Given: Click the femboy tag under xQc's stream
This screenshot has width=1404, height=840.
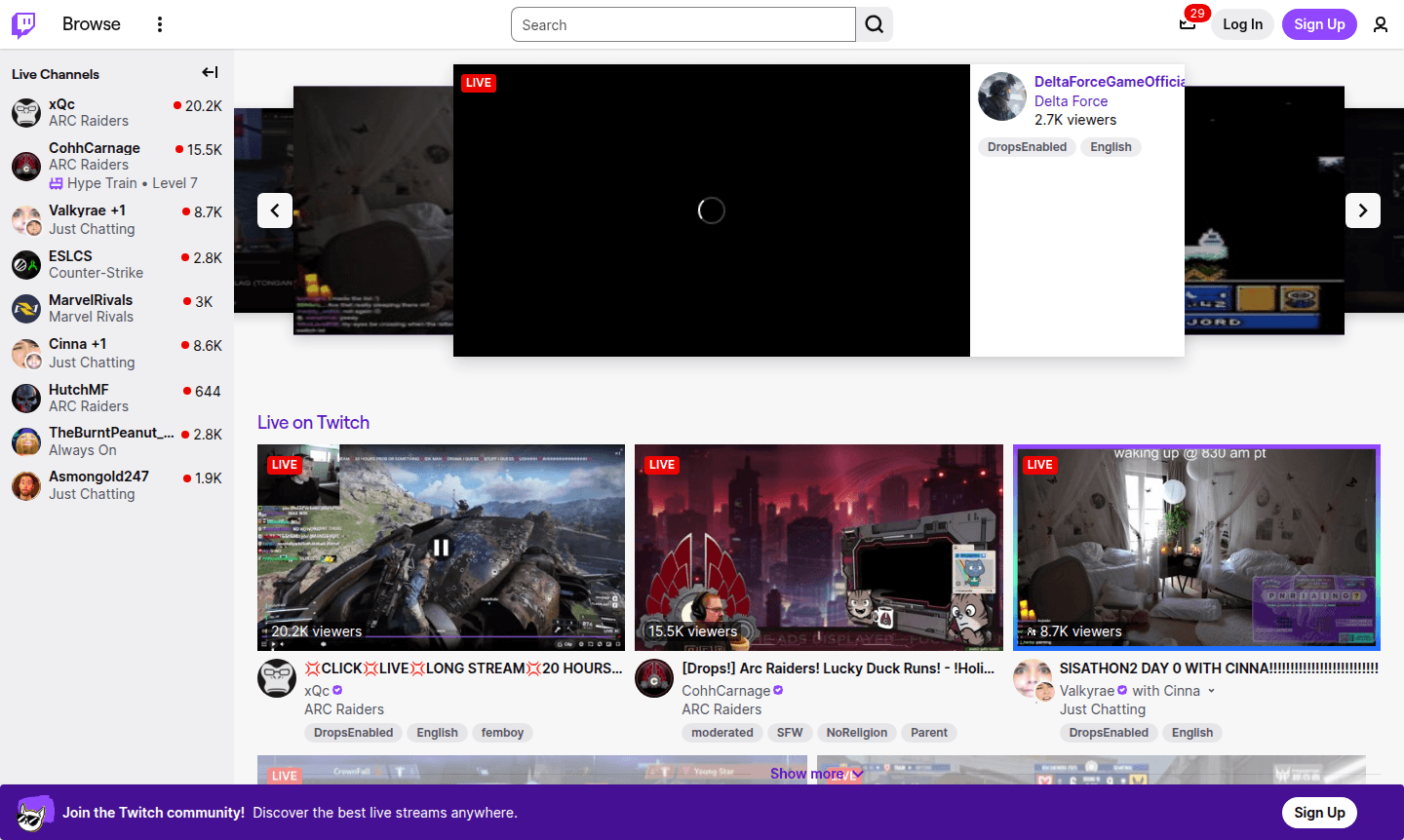Looking at the screenshot, I should pyautogui.click(x=502, y=732).
